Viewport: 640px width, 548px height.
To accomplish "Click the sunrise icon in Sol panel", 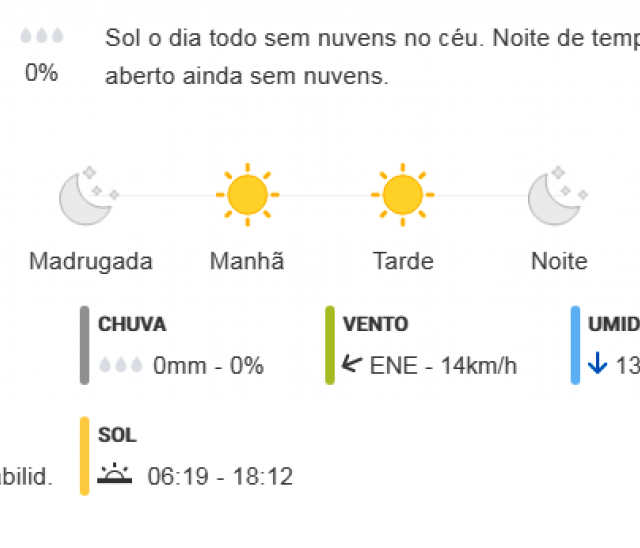I will pyautogui.click(x=115, y=473).
